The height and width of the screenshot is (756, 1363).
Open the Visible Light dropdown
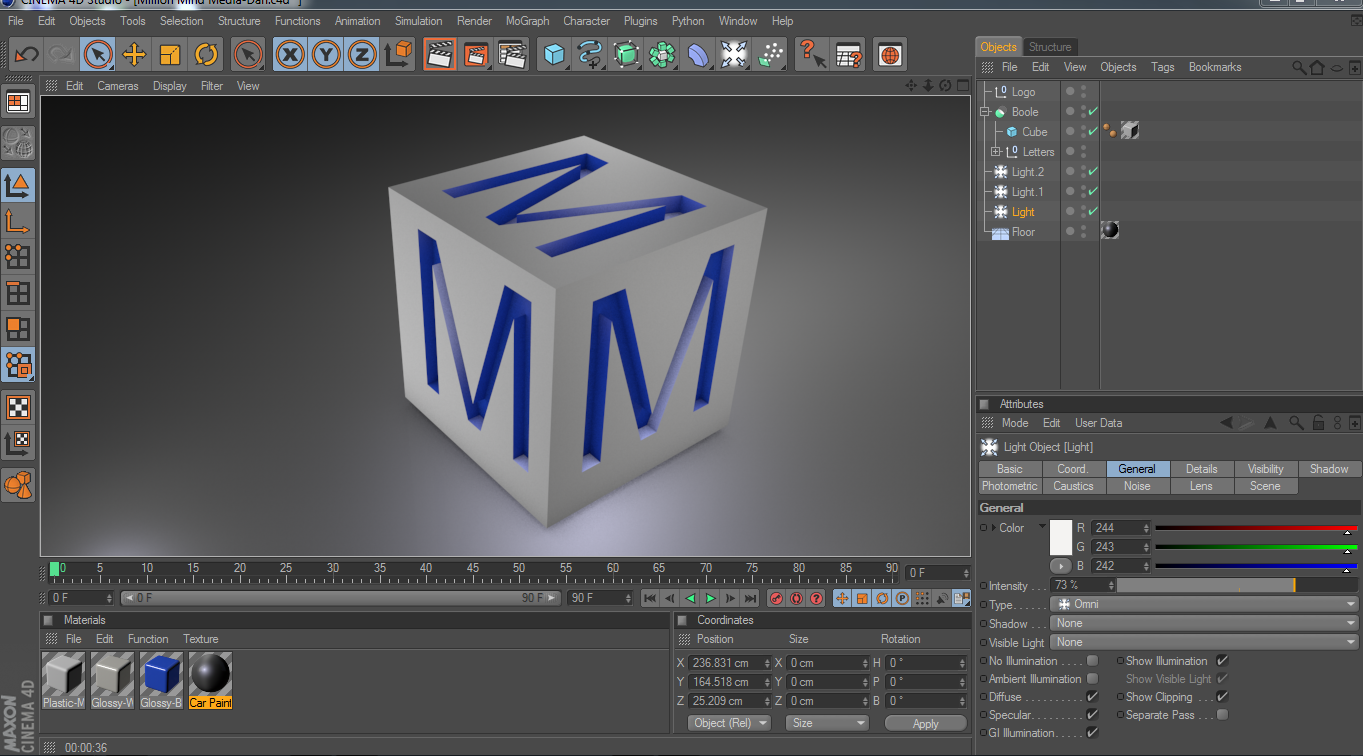tap(1204, 643)
